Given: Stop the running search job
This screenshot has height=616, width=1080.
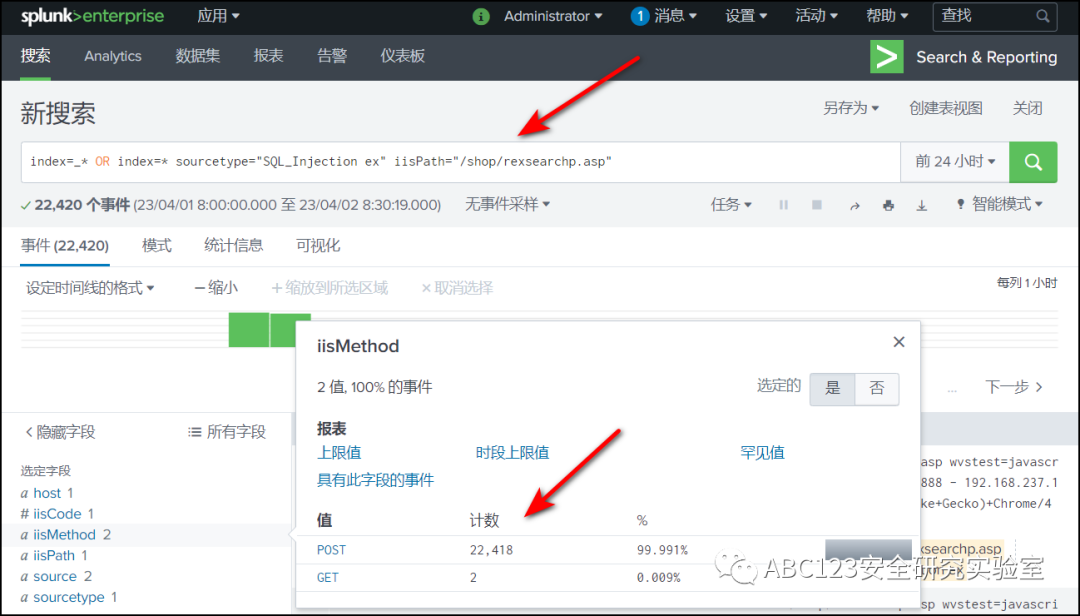Looking at the screenshot, I should 816,204.
